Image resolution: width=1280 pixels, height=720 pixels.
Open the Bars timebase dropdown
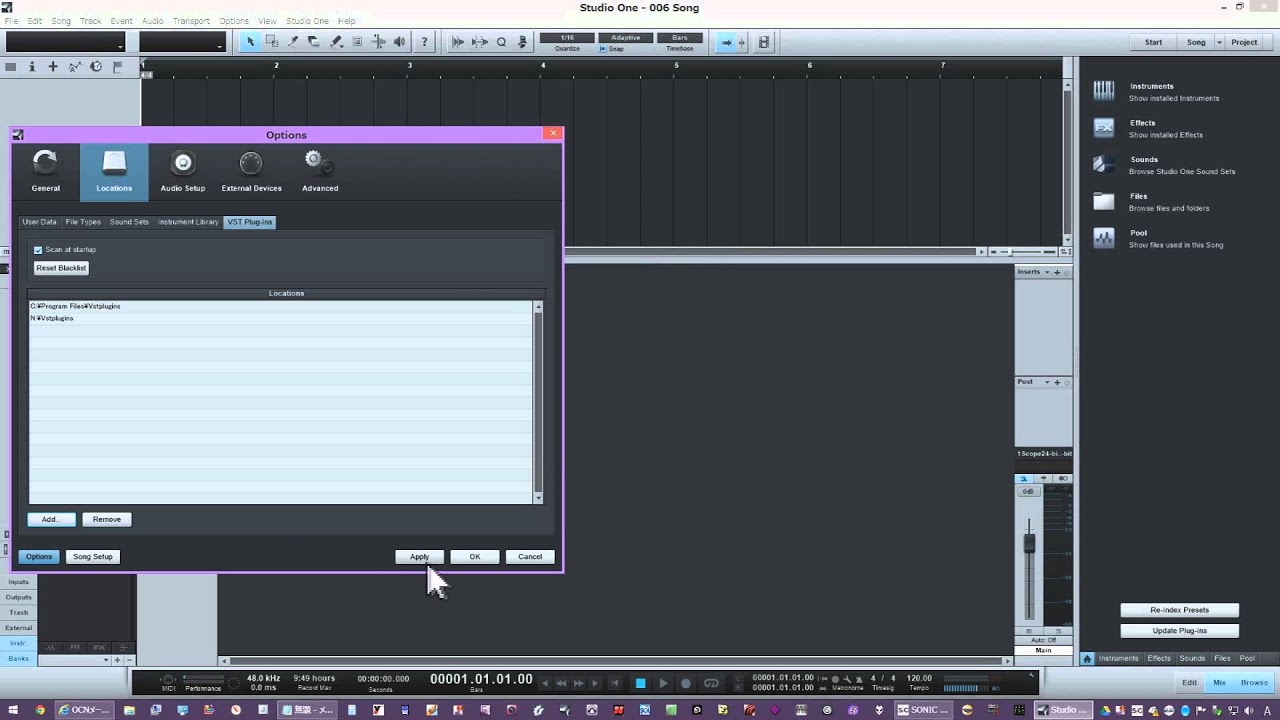coord(680,38)
